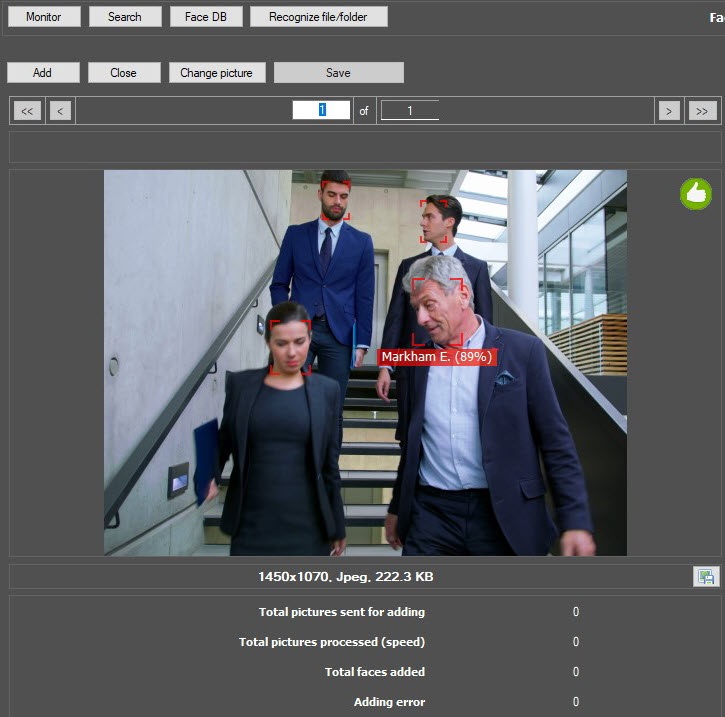Open the Face DB tab
Screen dimensions: 725x717
206,17
